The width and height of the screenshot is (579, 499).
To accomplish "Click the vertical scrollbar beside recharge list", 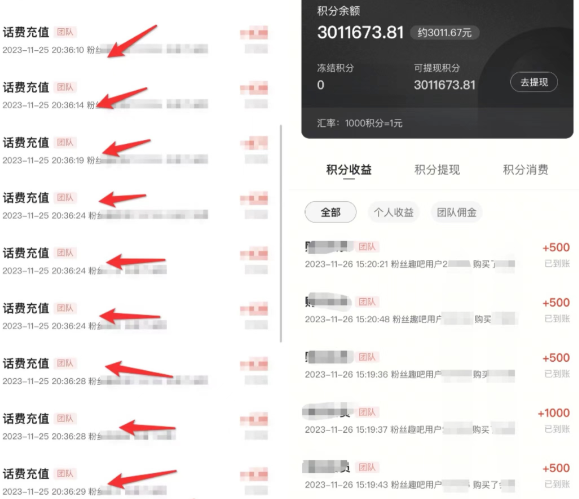I will coord(281,233).
